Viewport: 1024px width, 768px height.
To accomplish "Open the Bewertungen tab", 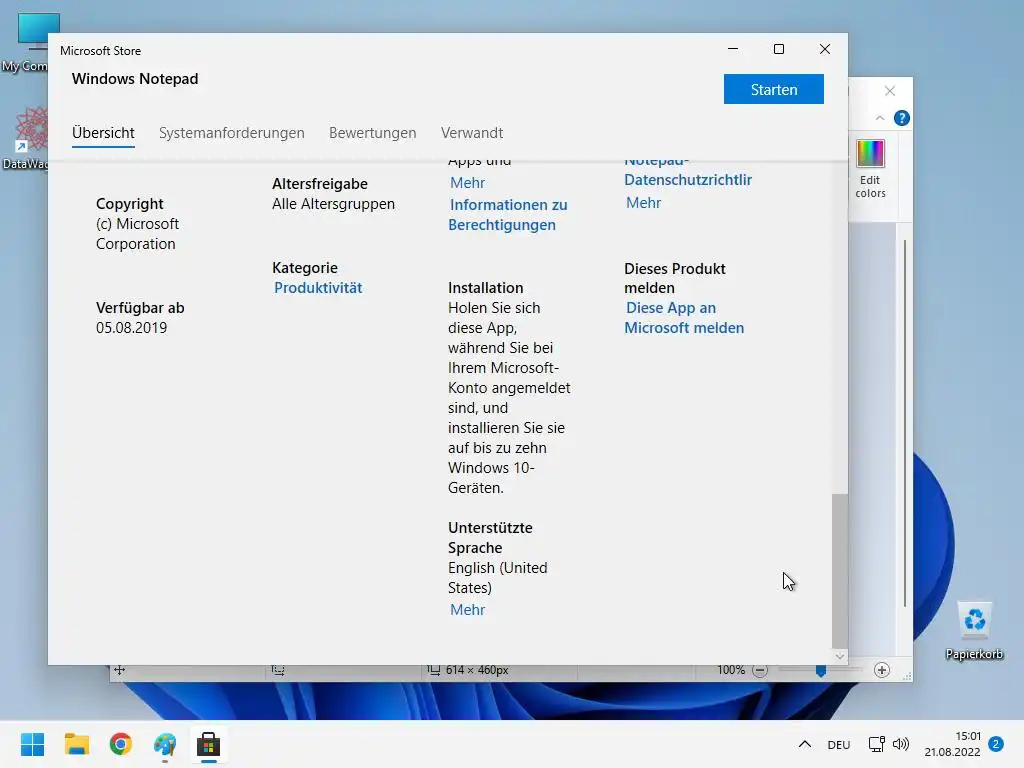I will point(372,133).
